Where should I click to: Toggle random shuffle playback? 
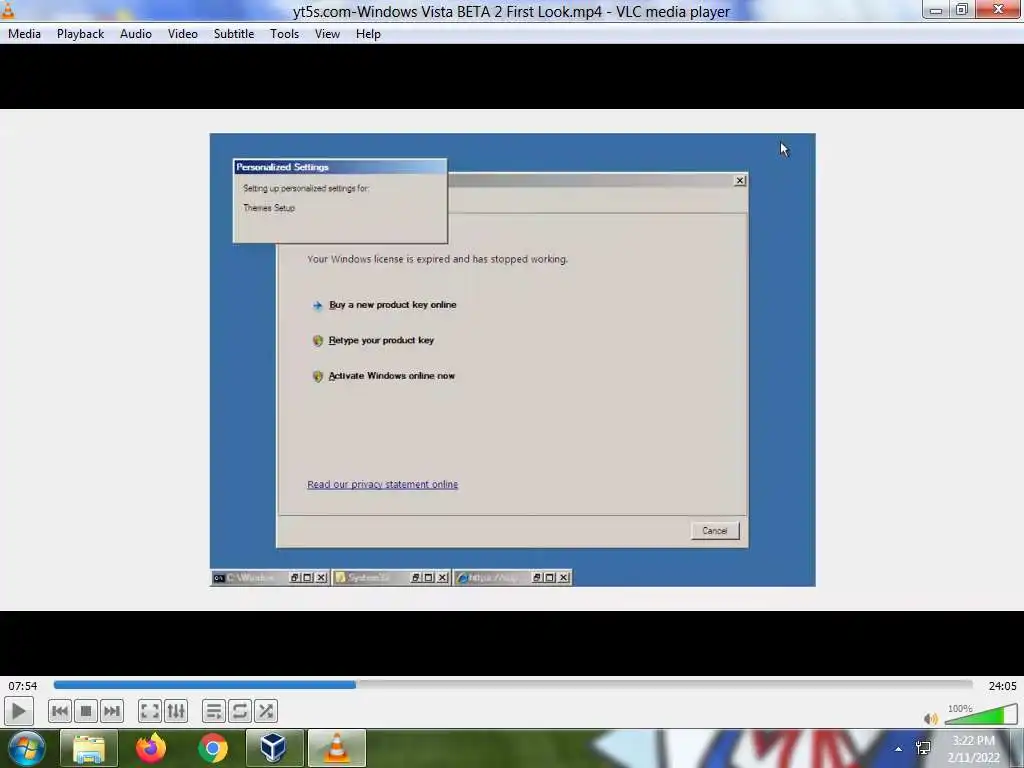266,711
